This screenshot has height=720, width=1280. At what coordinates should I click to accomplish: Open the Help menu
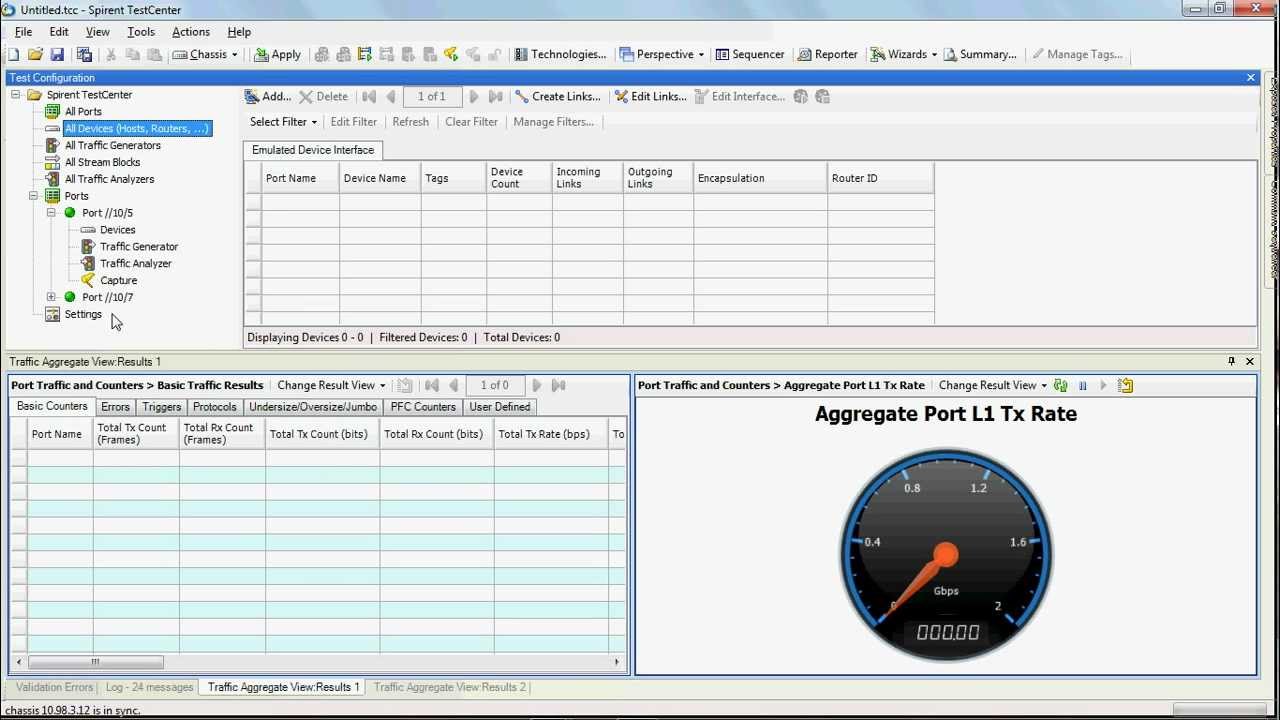[x=239, y=32]
